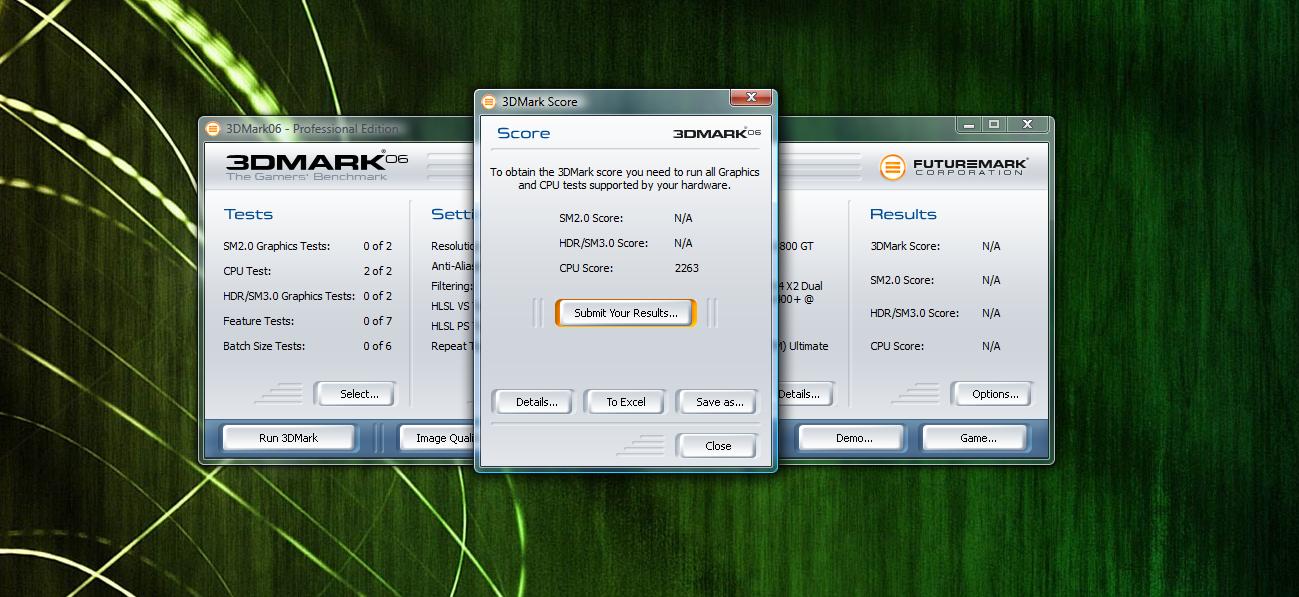The image size is (1299, 597).
Task: Click 3DMark Score N/A value in Results
Action: [991, 246]
